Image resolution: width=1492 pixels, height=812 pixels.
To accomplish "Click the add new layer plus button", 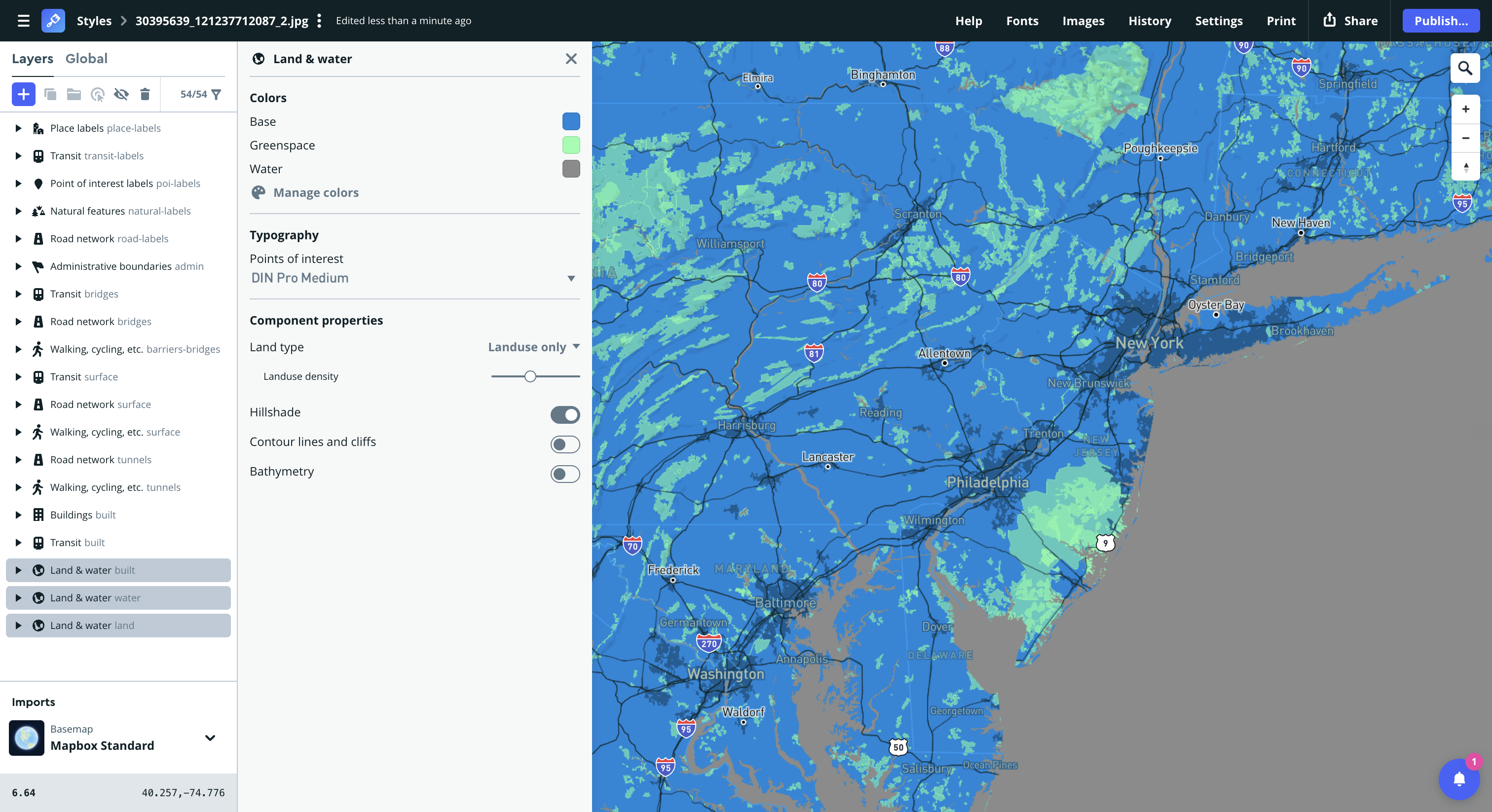I will [x=24, y=94].
